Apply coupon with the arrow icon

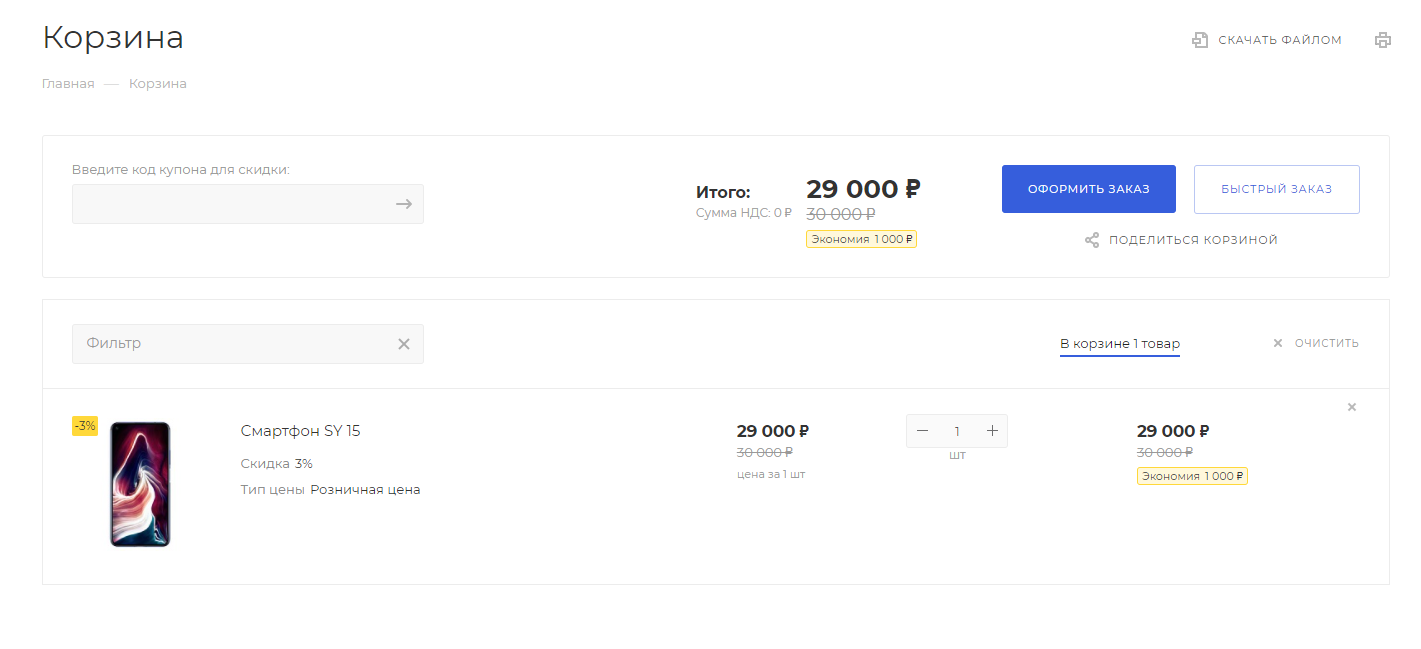click(x=404, y=204)
